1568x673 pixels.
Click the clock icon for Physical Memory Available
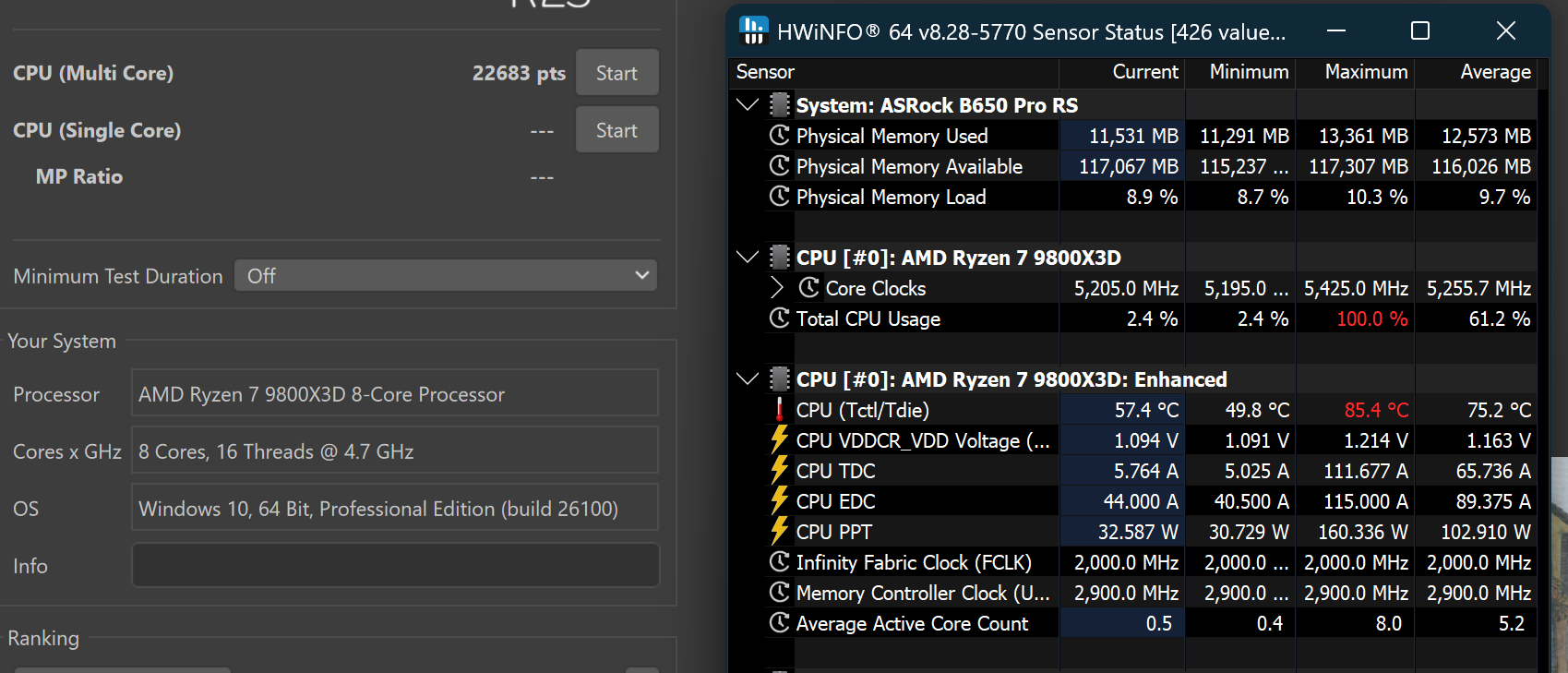coord(780,165)
